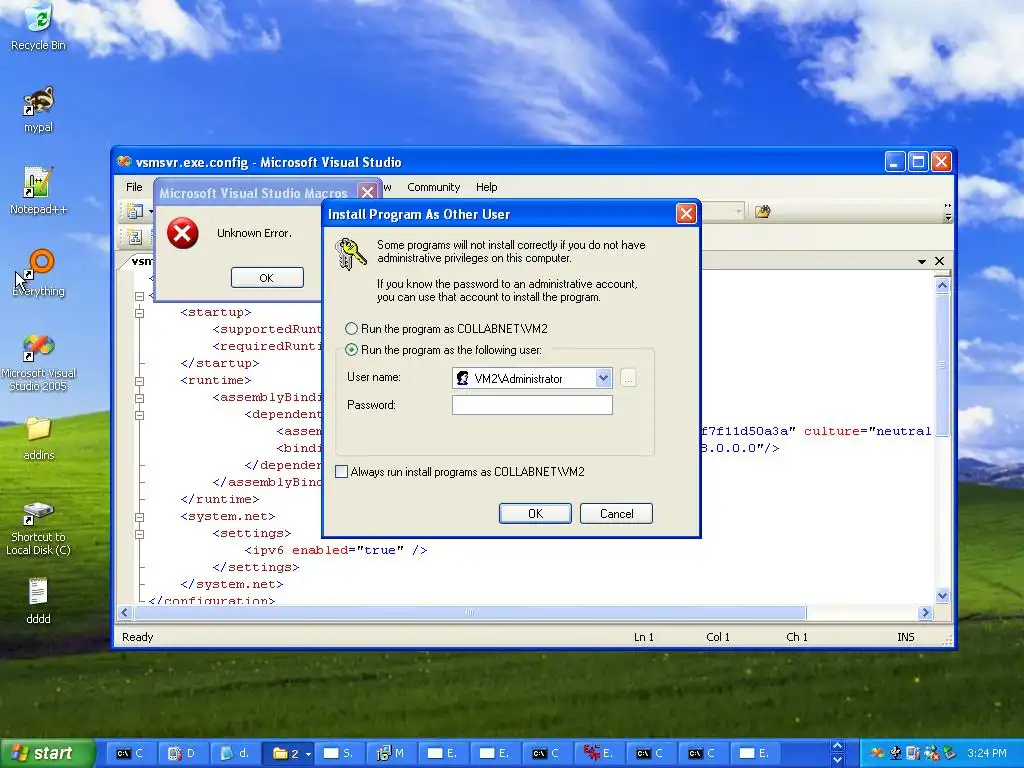
Task: Collapse the <settings> node
Action: (139, 534)
